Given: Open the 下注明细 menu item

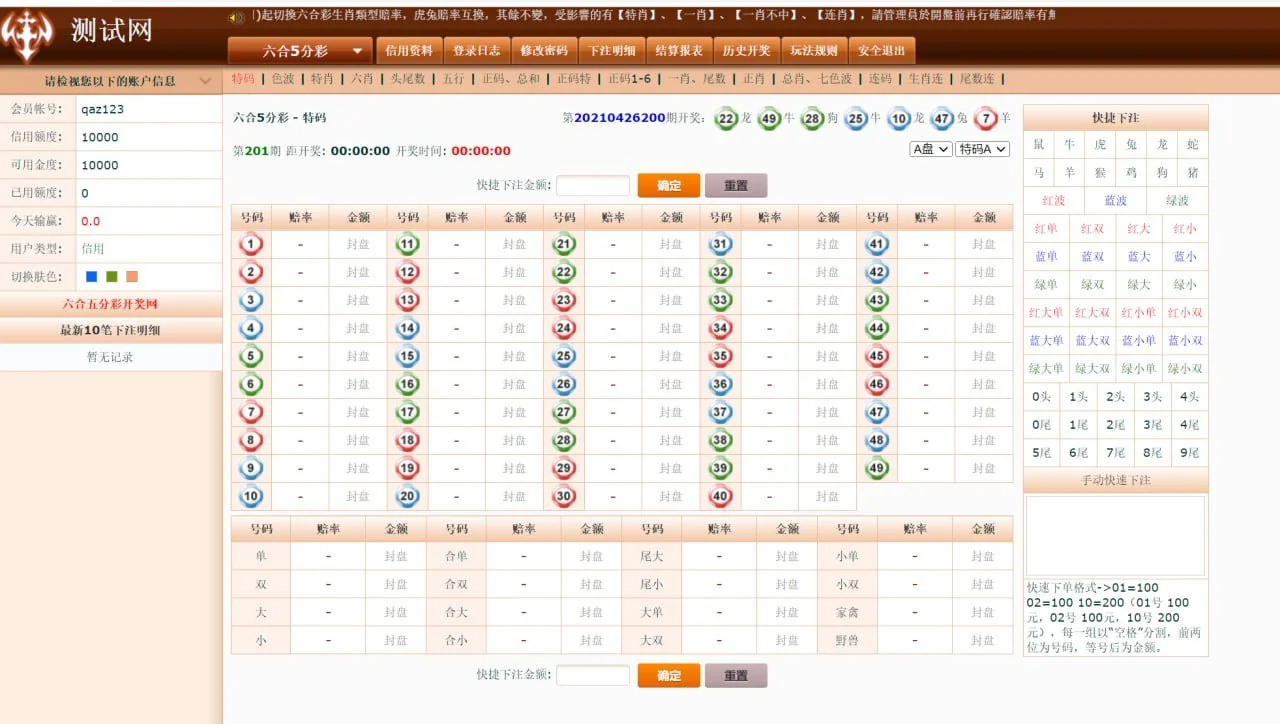Looking at the screenshot, I should (x=611, y=51).
